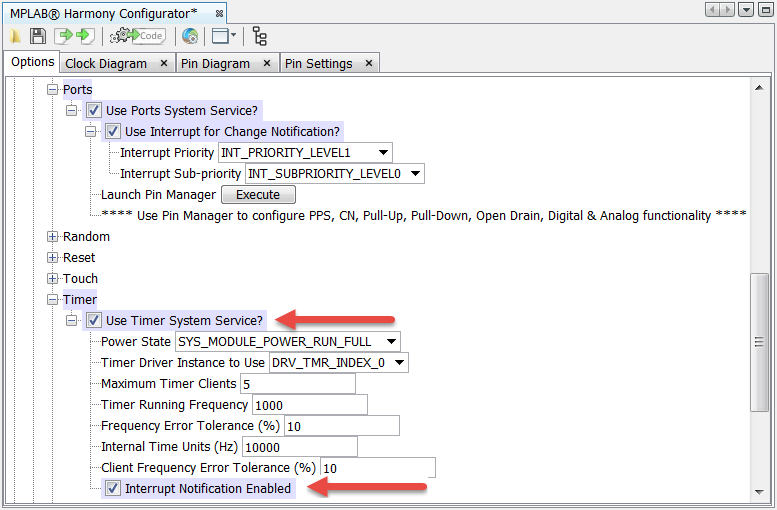Screen dimensions: 777x510
Task: Toggle the Interrupt Notification Enabled checkbox
Action: (112, 488)
